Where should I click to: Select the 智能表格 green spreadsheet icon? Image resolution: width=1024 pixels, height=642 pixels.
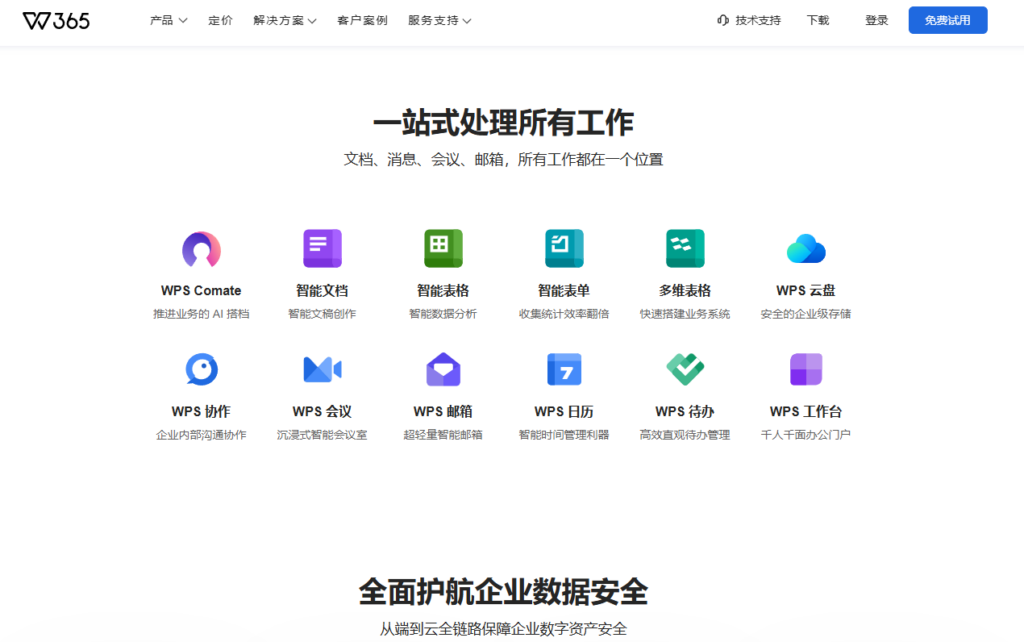pyautogui.click(x=443, y=249)
